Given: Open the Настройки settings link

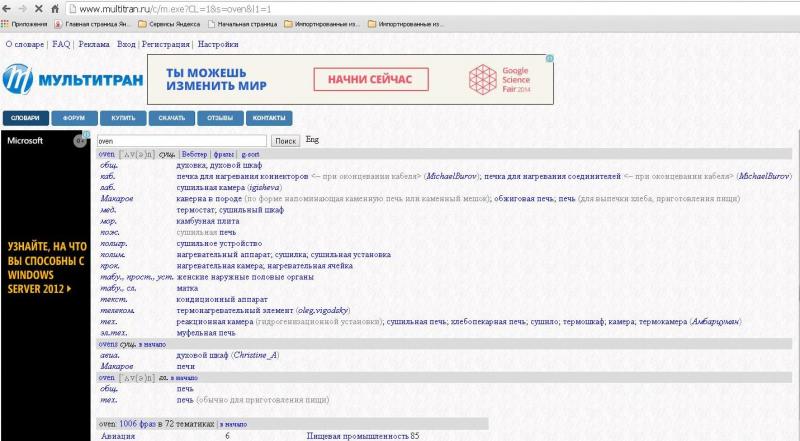Looking at the screenshot, I should [218, 45].
